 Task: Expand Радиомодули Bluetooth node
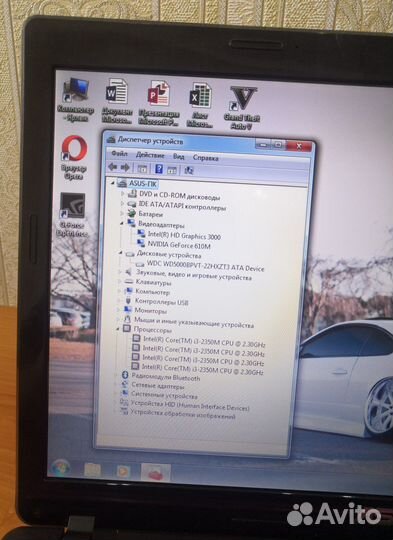coord(116,375)
